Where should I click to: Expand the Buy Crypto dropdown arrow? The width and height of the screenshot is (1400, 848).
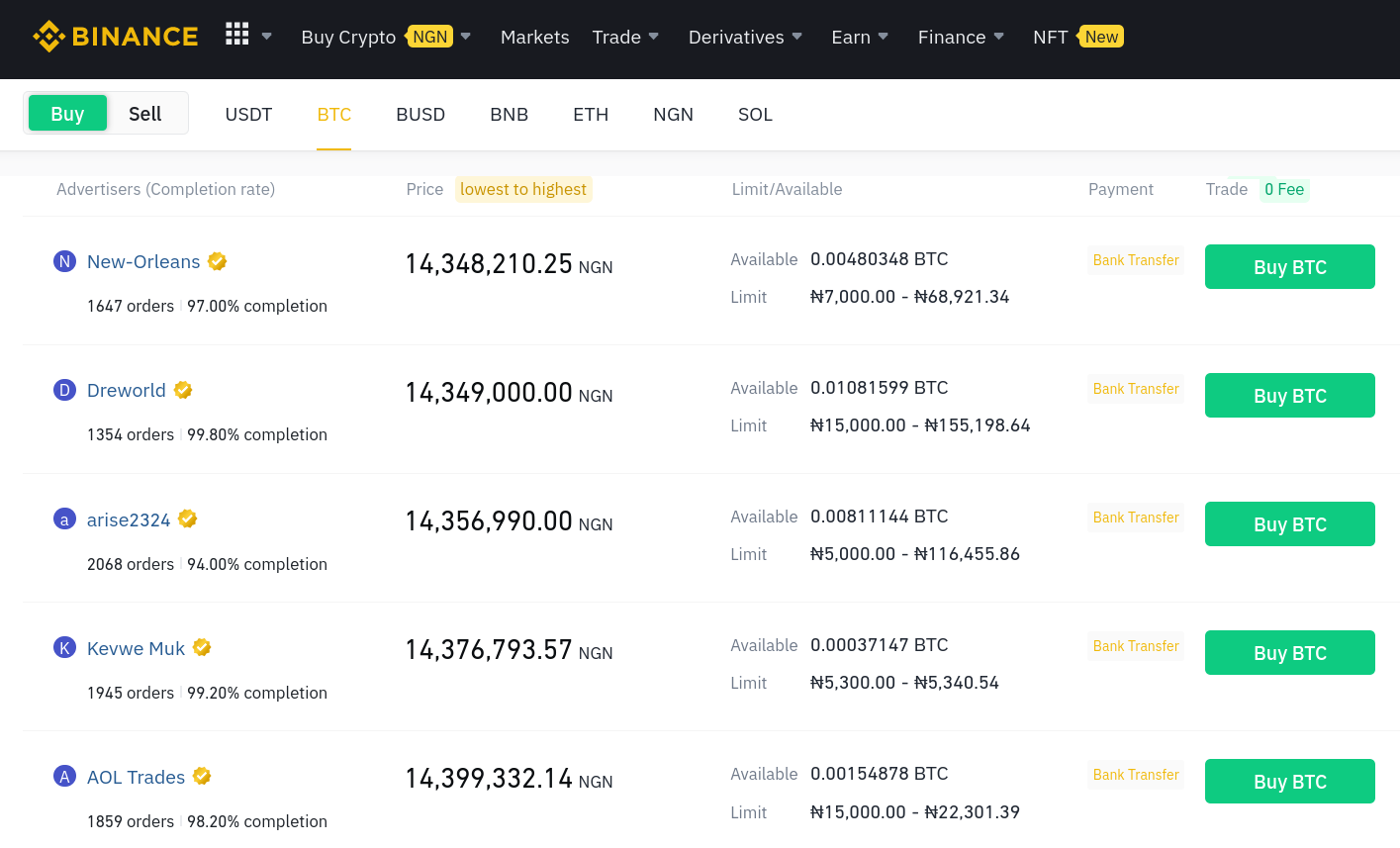click(x=466, y=37)
